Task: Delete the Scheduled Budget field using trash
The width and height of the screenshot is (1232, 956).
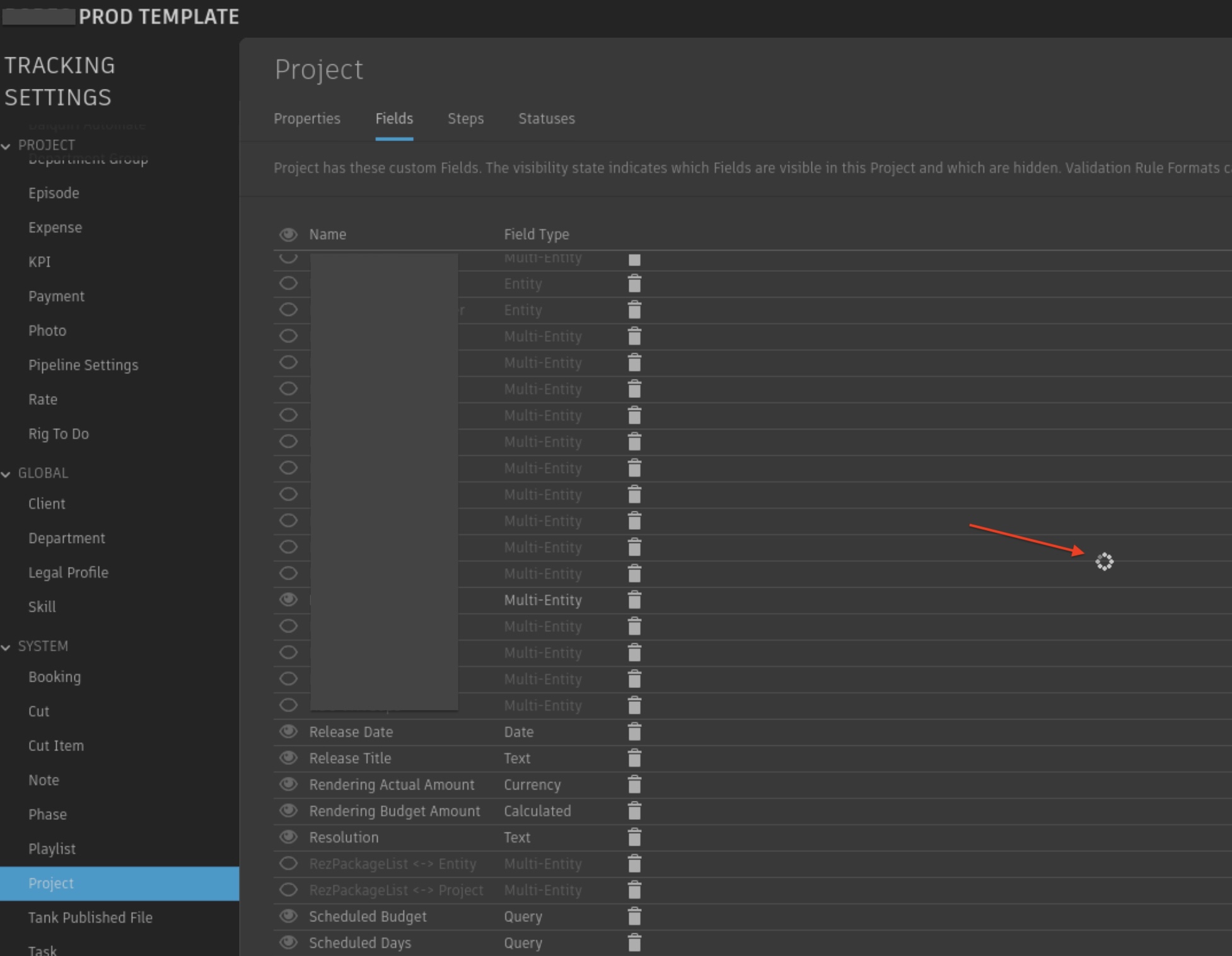Action: (634, 916)
